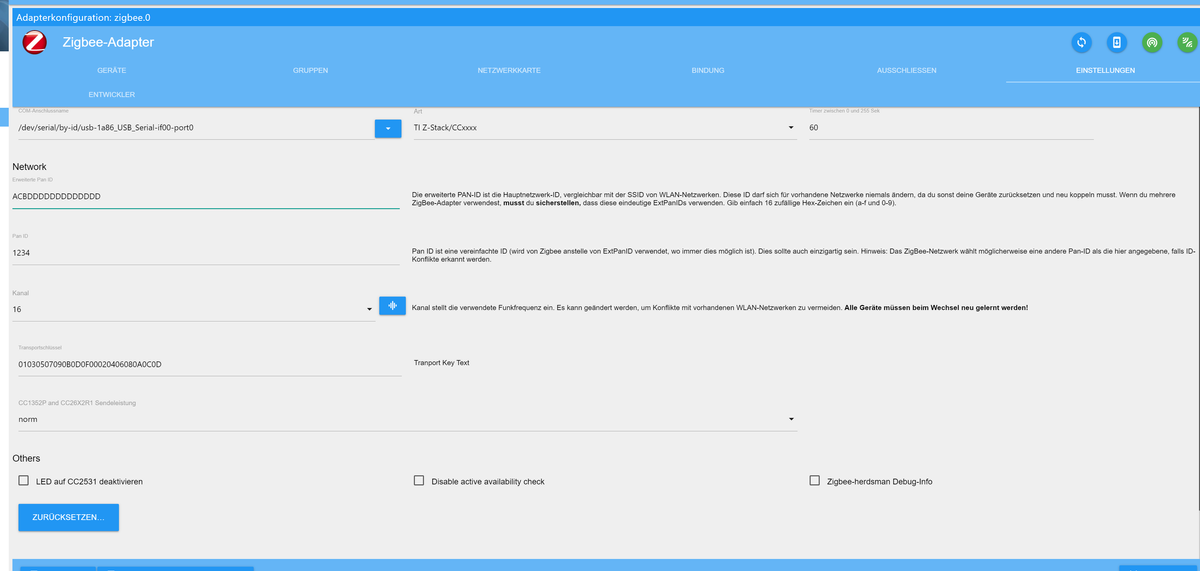
Task: Click the channel scan waveform button
Action: pos(392,306)
